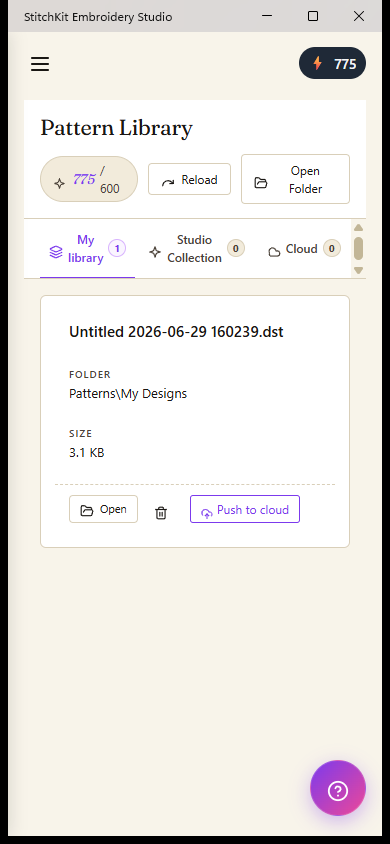The height and width of the screenshot is (844, 390).
Task: Push the pattern to cloud
Action: point(245,509)
